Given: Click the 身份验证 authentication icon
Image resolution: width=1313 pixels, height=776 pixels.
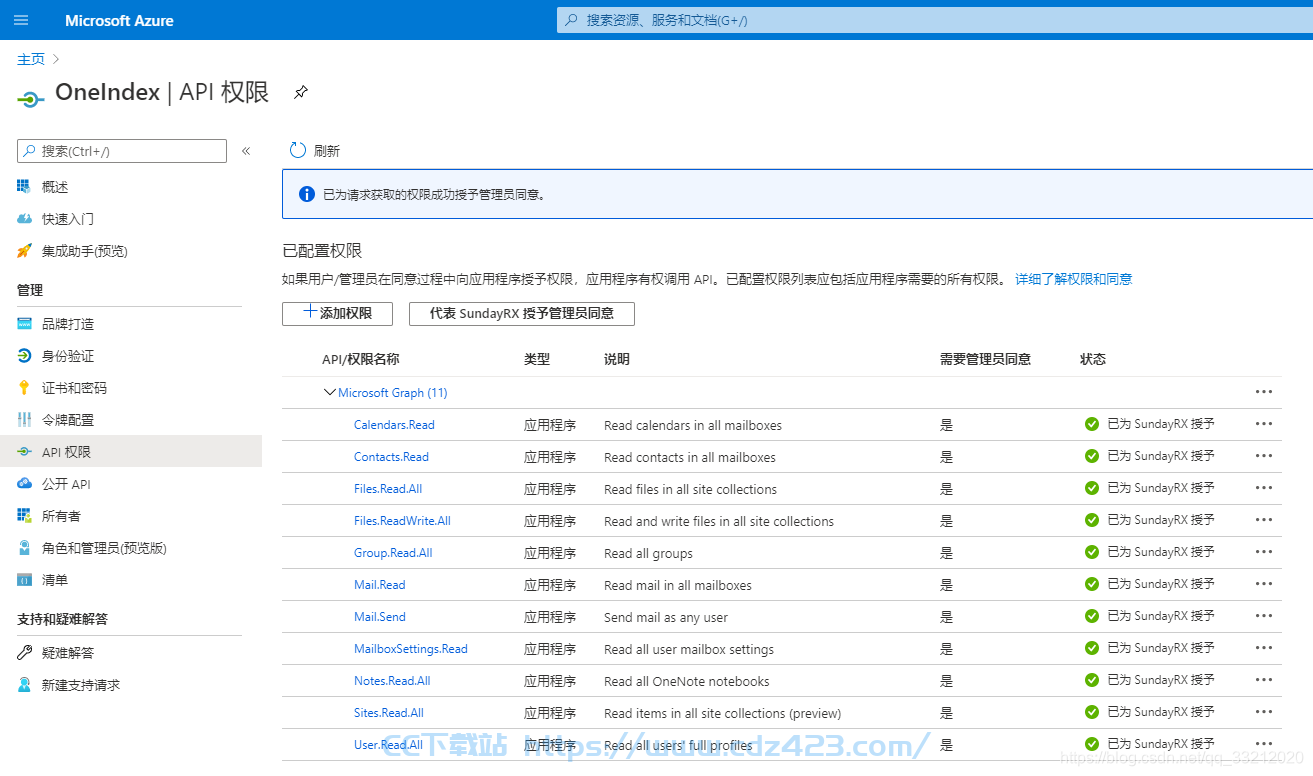Looking at the screenshot, I should pos(24,356).
